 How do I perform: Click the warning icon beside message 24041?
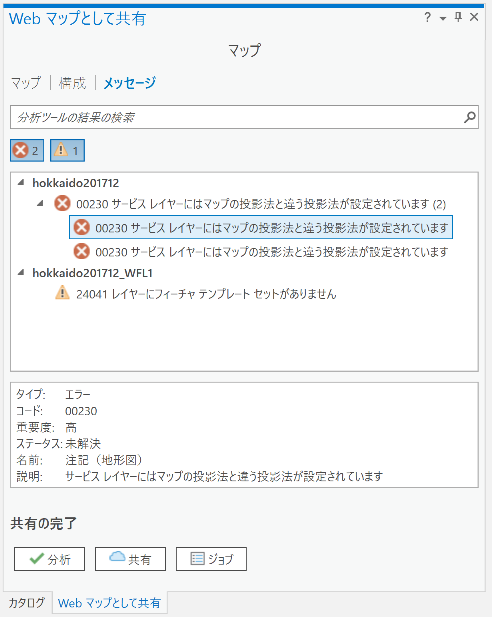point(62,293)
